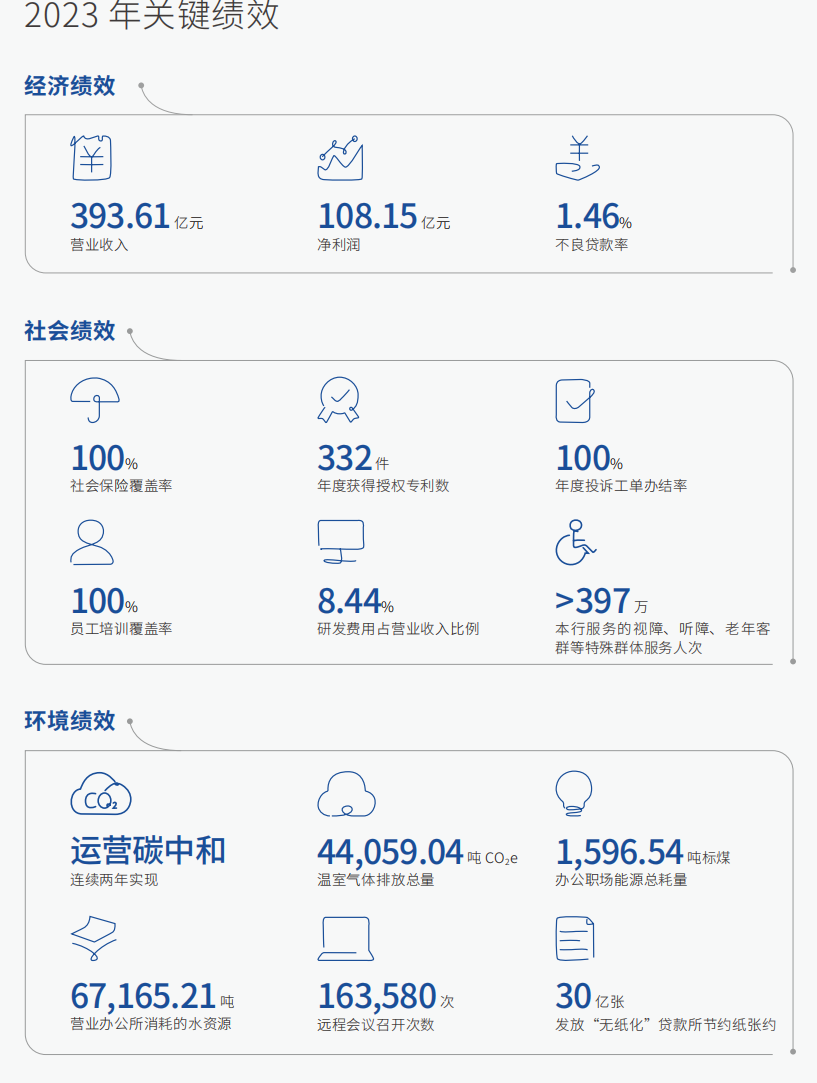Click the person icon above 员工培训覆盖率
Viewport: 817px width, 1083px height.
92,542
